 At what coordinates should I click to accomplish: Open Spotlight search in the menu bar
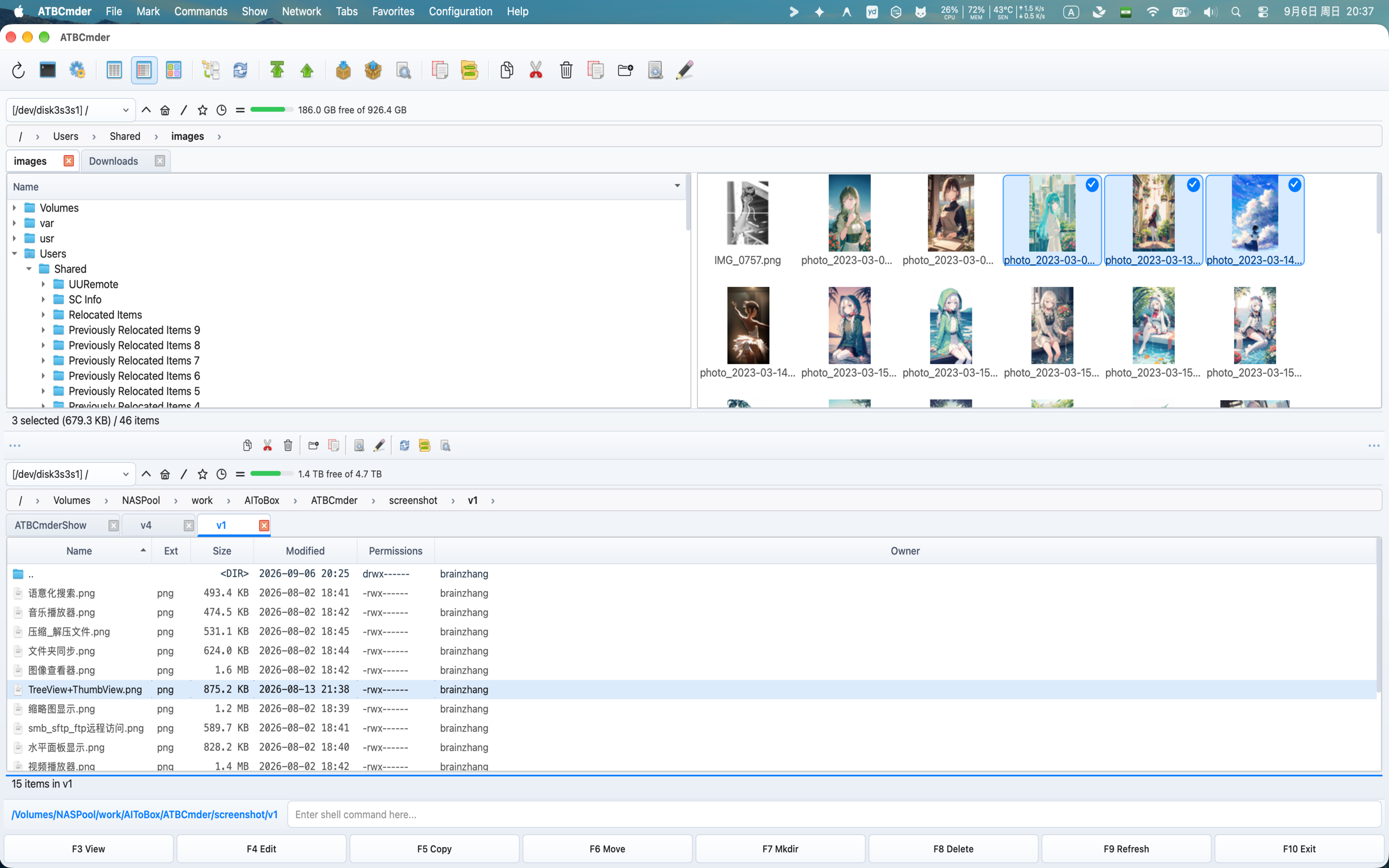click(1236, 12)
